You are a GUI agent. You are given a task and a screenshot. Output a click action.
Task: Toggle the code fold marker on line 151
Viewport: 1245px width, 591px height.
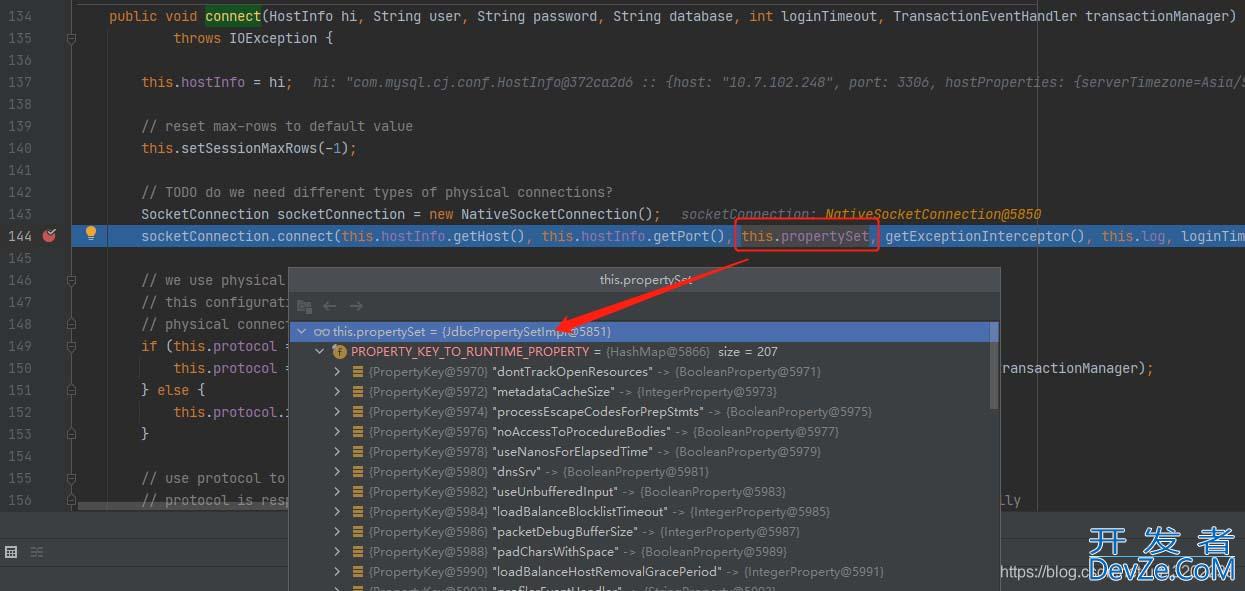(71, 390)
